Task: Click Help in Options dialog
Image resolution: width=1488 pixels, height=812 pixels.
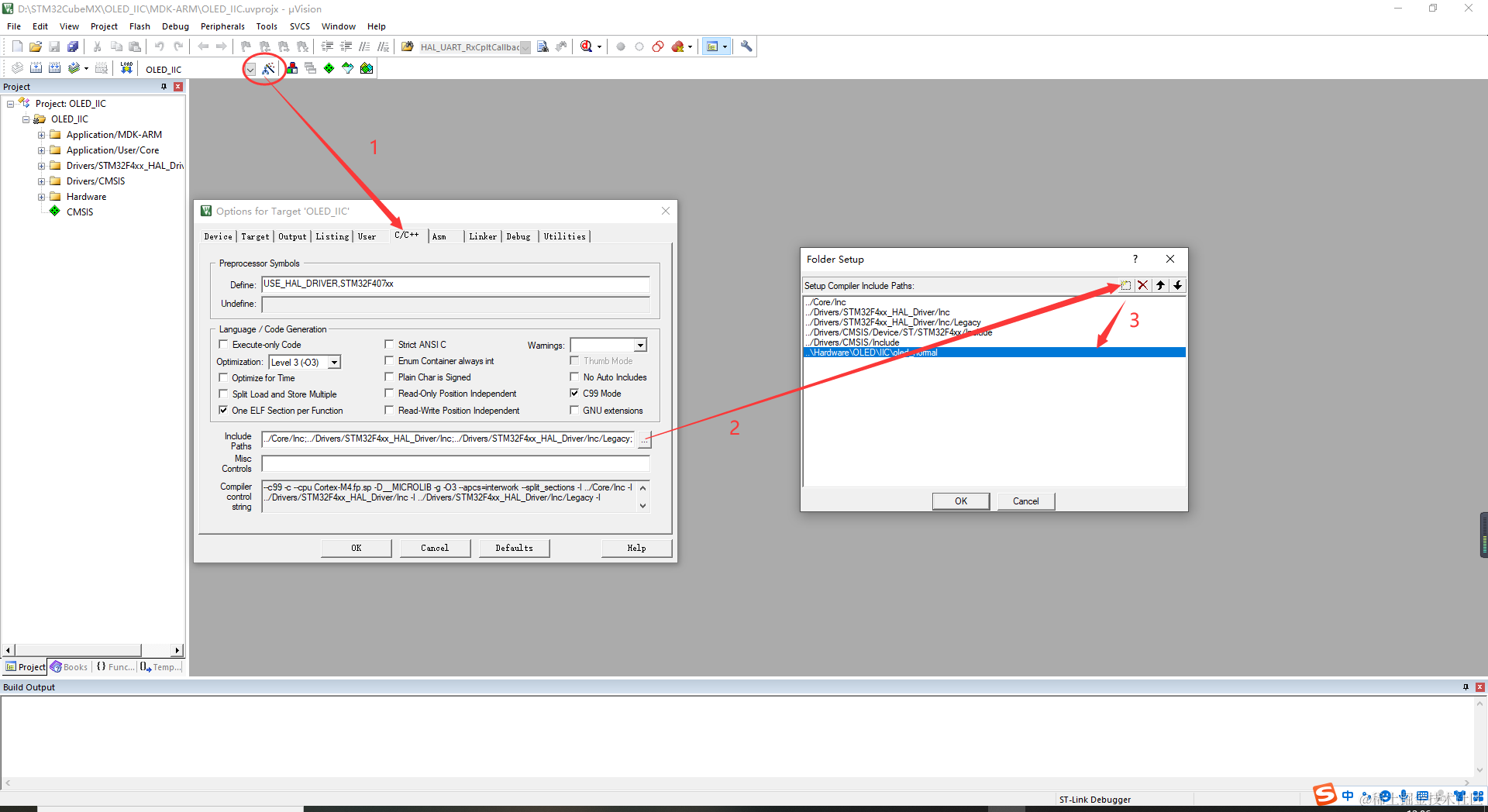Action: [636, 548]
